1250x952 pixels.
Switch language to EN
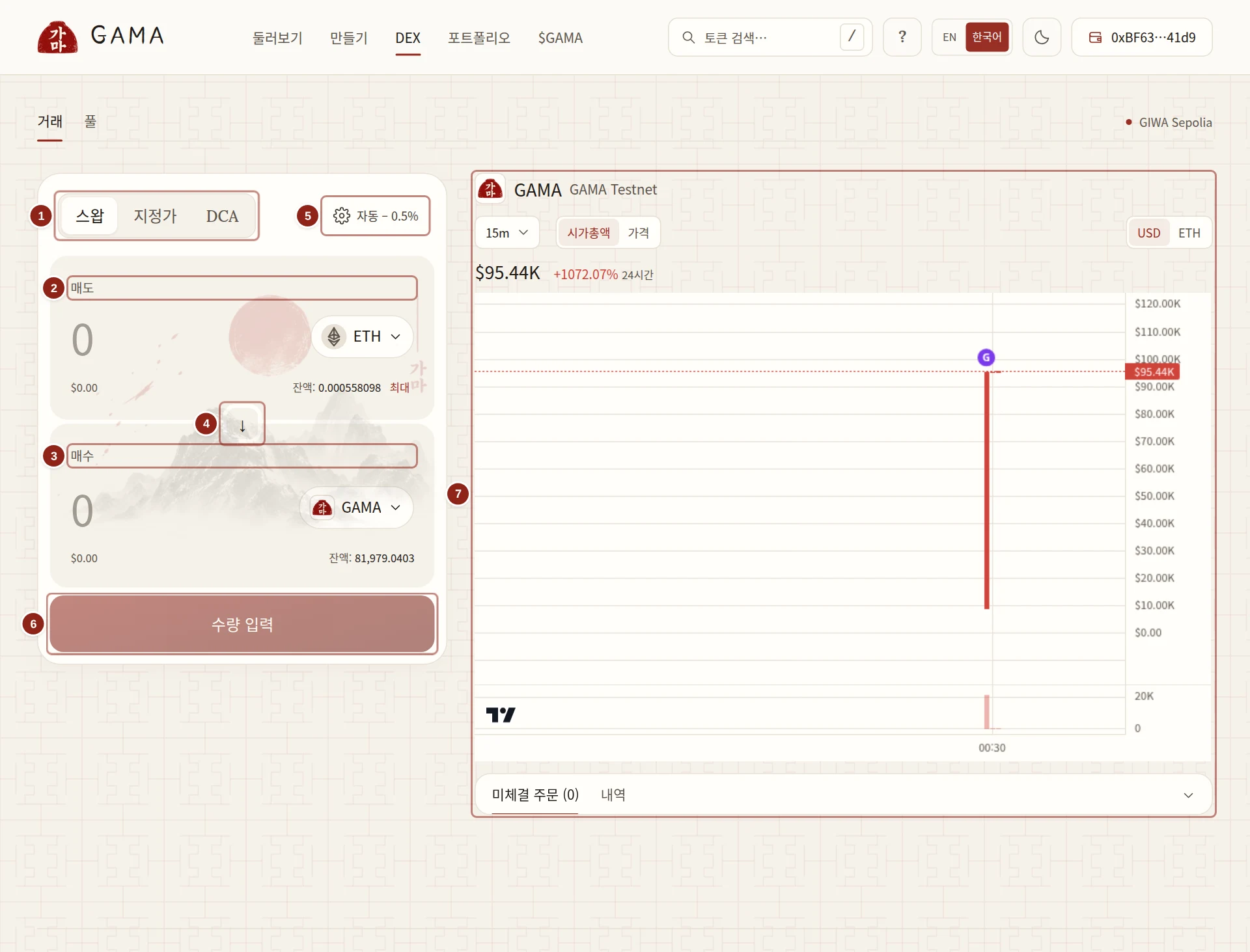click(x=949, y=37)
